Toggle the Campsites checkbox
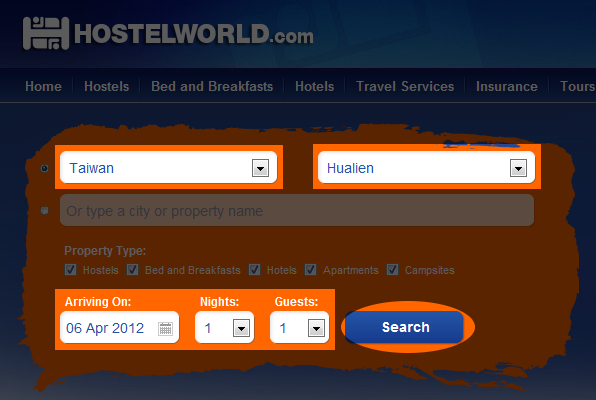Screen dimensions: 596x400 click(392, 270)
